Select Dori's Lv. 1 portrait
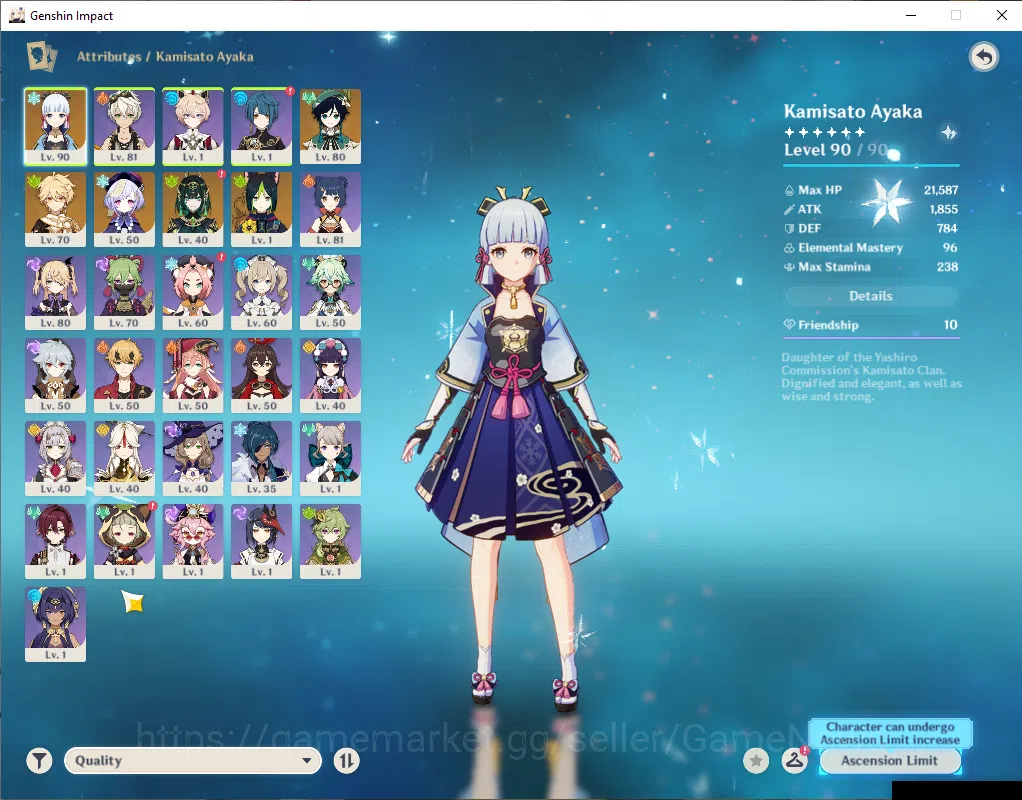This screenshot has width=1022, height=800. pyautogui.click(x=193, y=541)
